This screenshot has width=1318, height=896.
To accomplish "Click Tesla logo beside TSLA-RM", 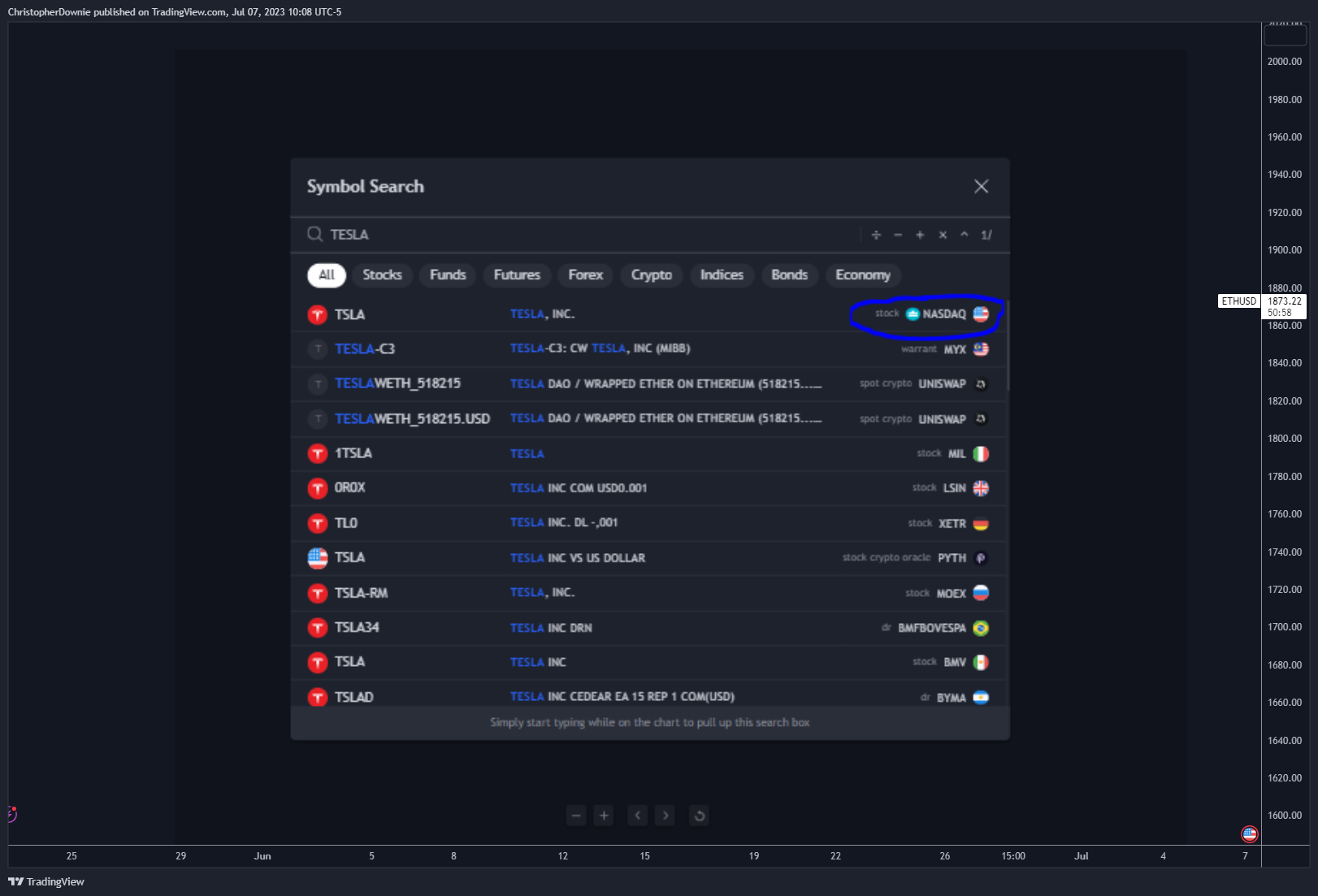I will pos(317,593).
